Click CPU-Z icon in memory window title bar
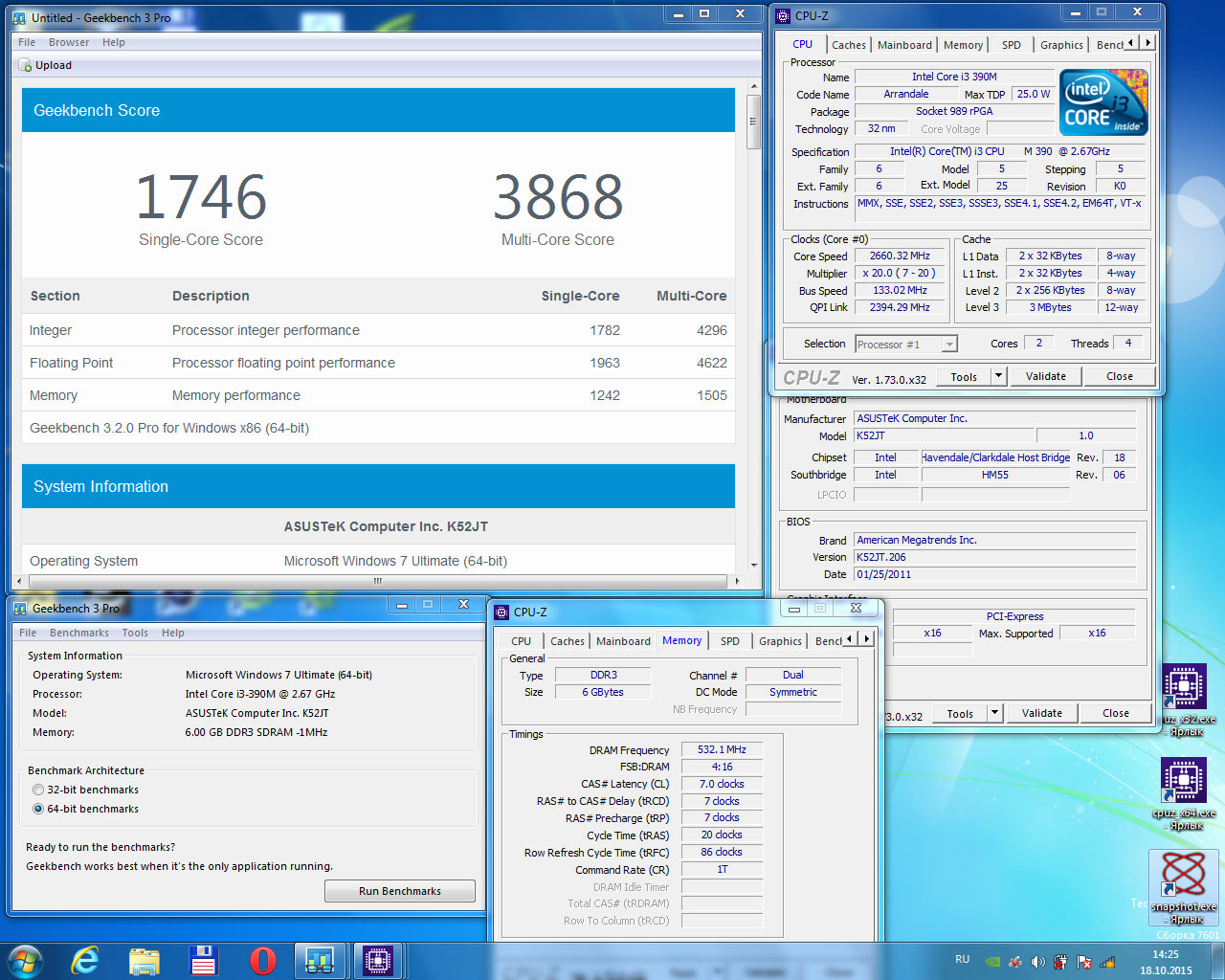Screen dimensions: 1225x980 point(501,612)
